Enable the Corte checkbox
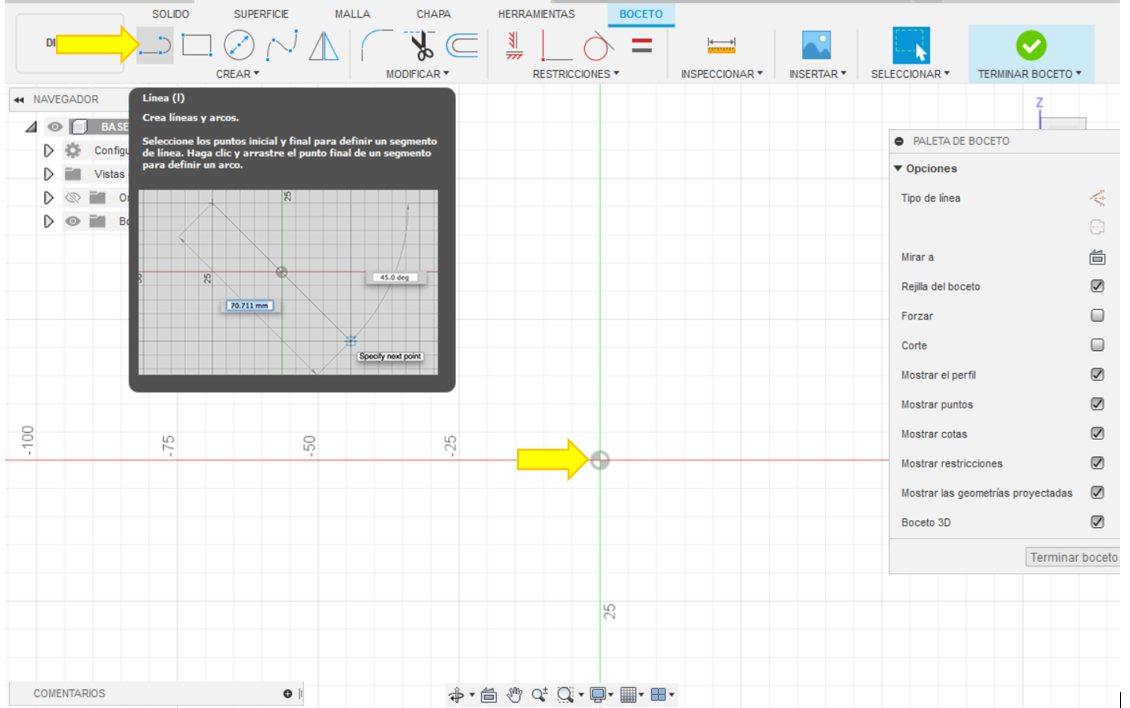Image resolution: width=1130 pixels, height=708 pixels. click(1097, 345)
